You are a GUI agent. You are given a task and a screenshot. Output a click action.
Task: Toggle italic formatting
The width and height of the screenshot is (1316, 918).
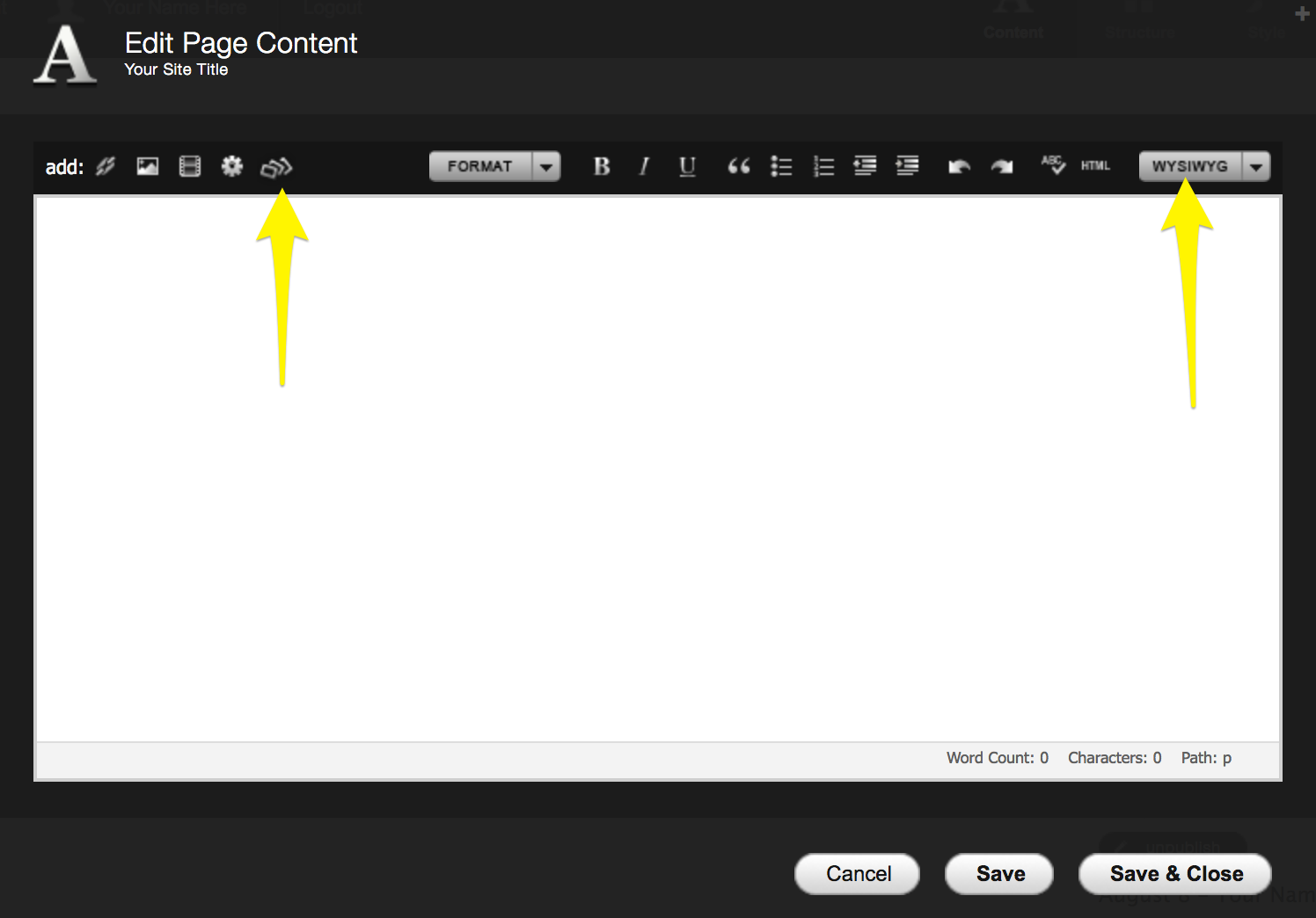click(x=644, y=166)
